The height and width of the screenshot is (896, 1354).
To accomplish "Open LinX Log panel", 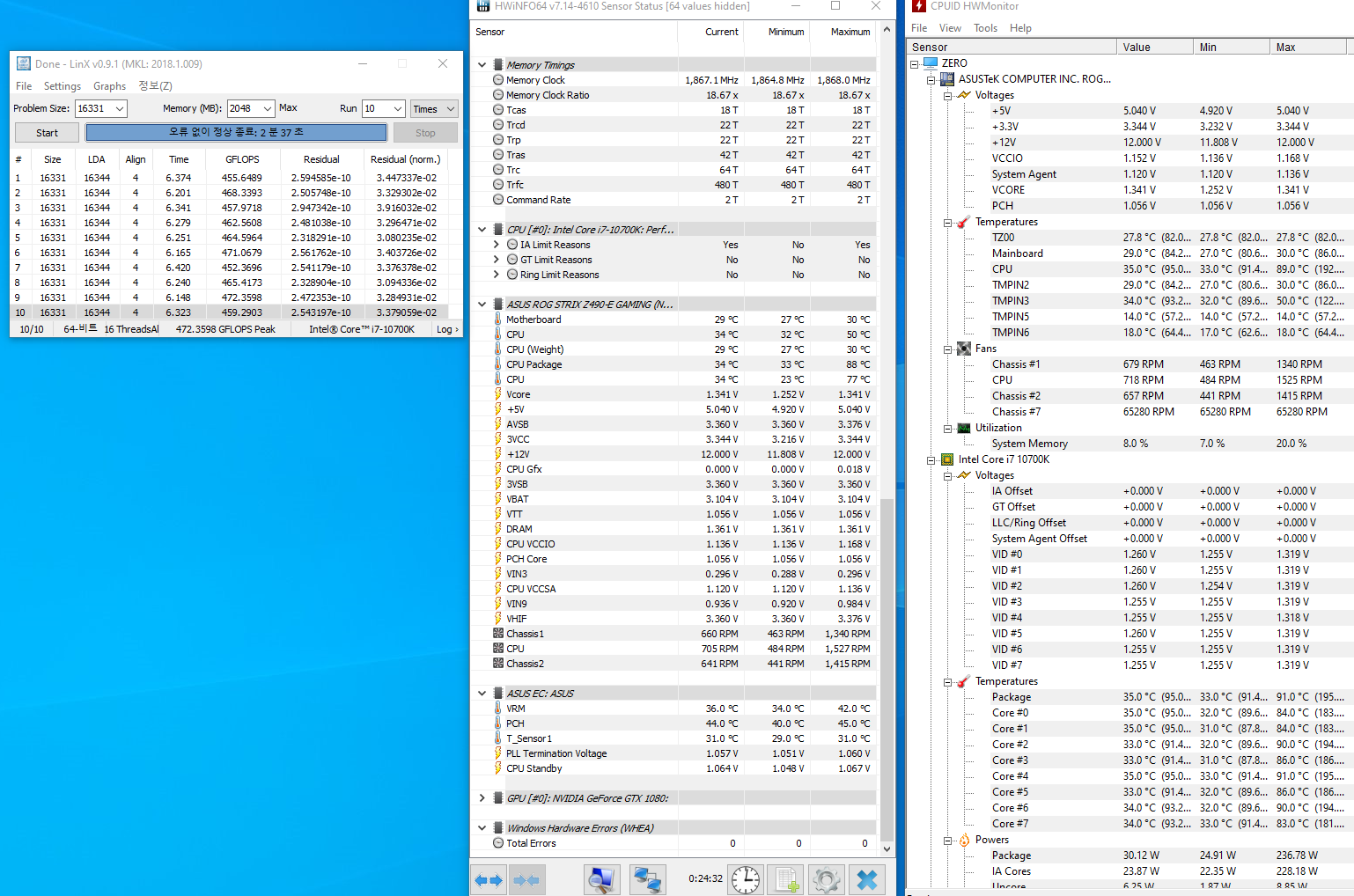I will click(x=447, y=329).
